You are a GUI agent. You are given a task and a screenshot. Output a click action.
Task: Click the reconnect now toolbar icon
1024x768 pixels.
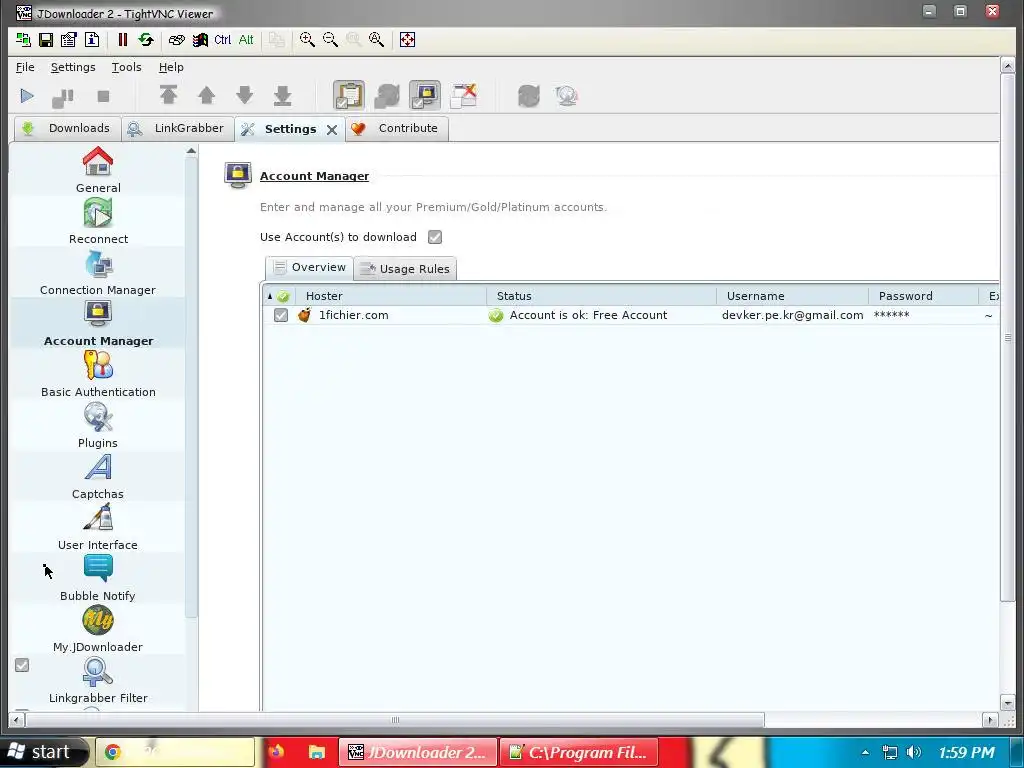tap(528, 96)
